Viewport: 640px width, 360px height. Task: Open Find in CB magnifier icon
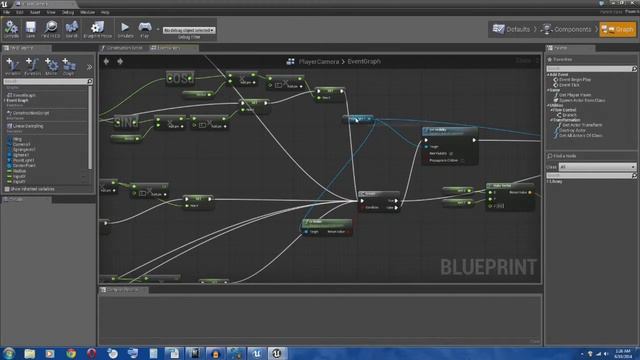point(51,29)
